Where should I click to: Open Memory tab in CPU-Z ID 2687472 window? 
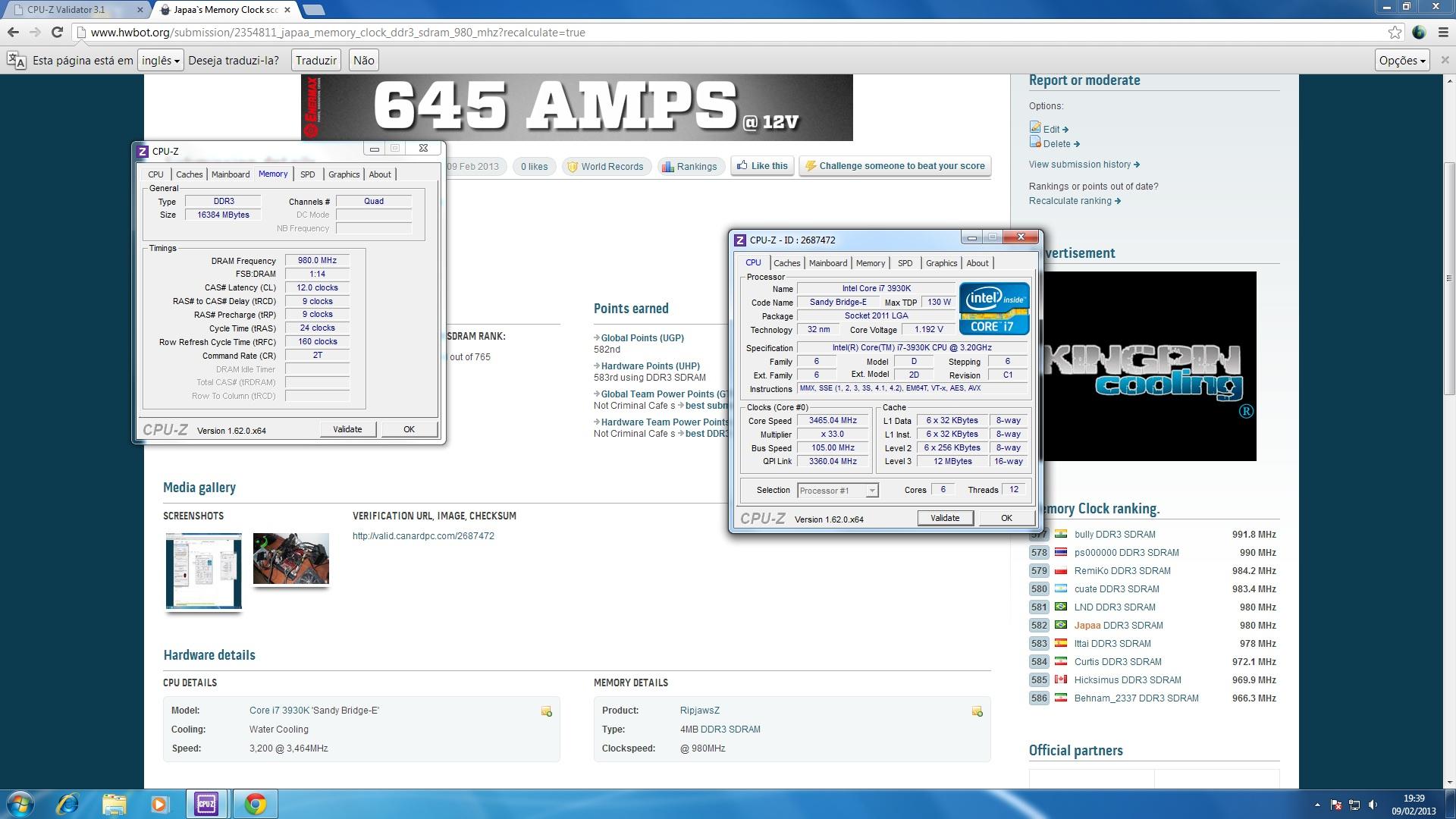click(871, 263)
